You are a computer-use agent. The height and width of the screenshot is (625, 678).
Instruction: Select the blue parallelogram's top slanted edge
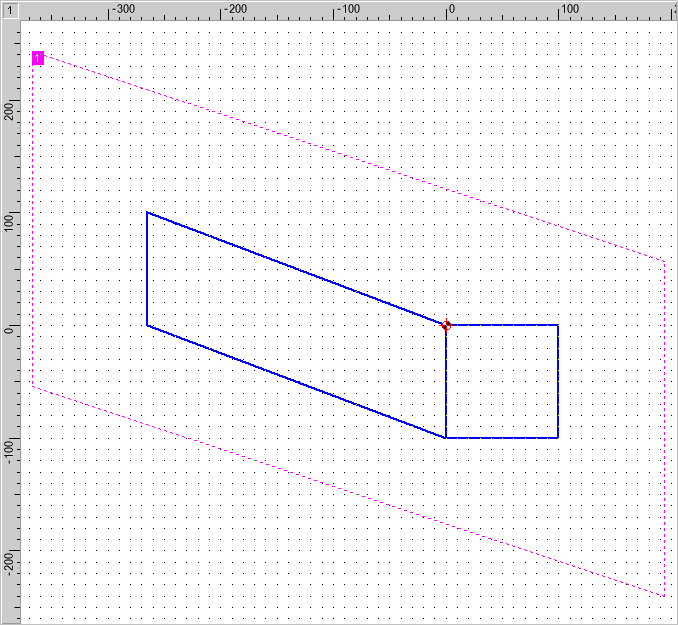[x=296, y=268]
